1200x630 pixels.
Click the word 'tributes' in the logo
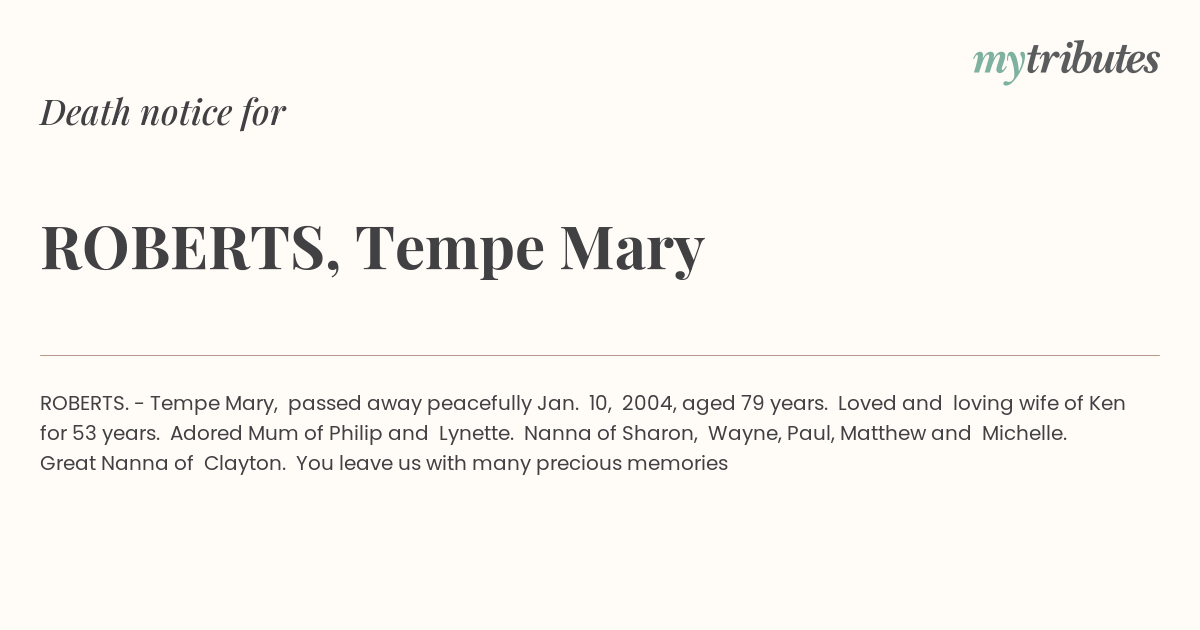1093,60
